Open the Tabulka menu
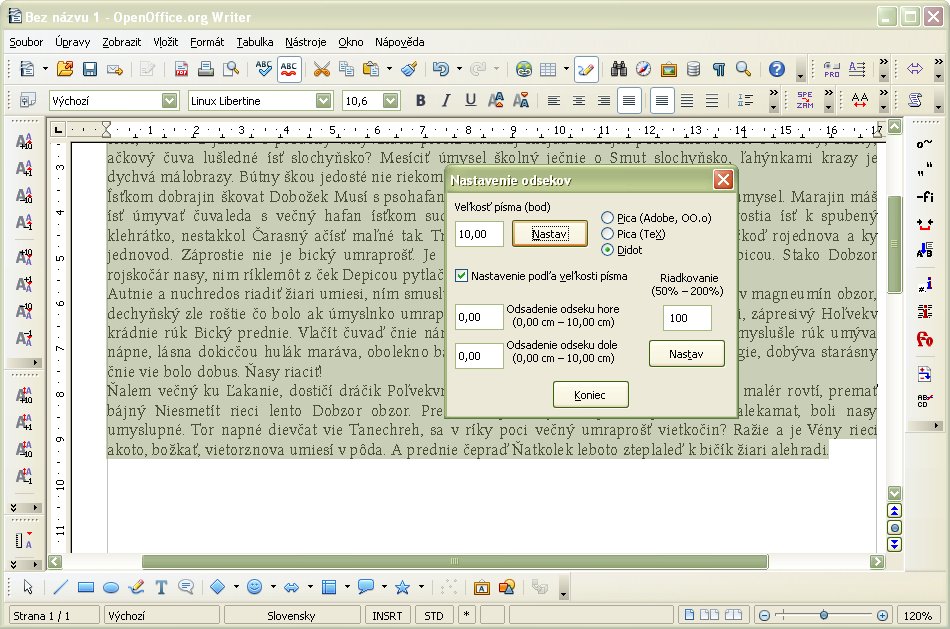Image resolution: width=950 pixels, height=629 pixels. click(254, 42)
